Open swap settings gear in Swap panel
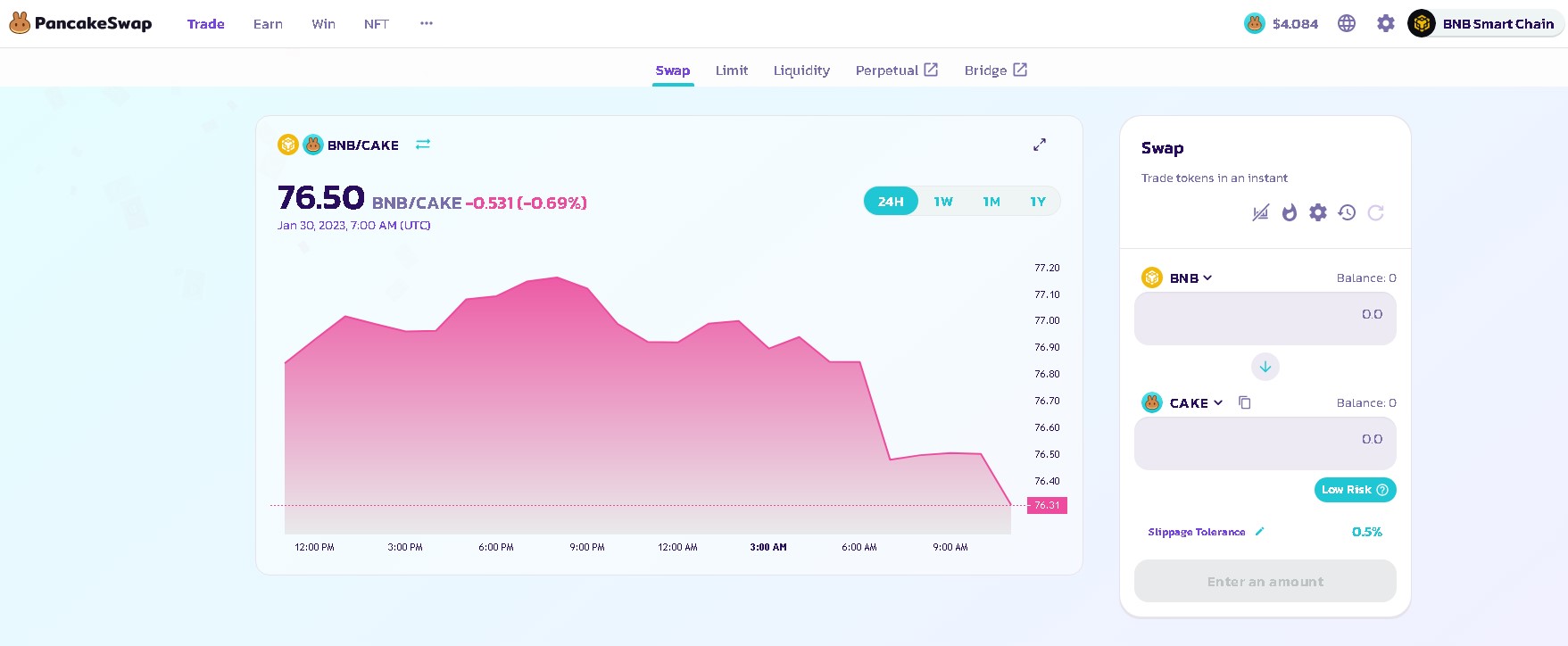This screenshot has height=646, width=1568. click(1318, 212)
